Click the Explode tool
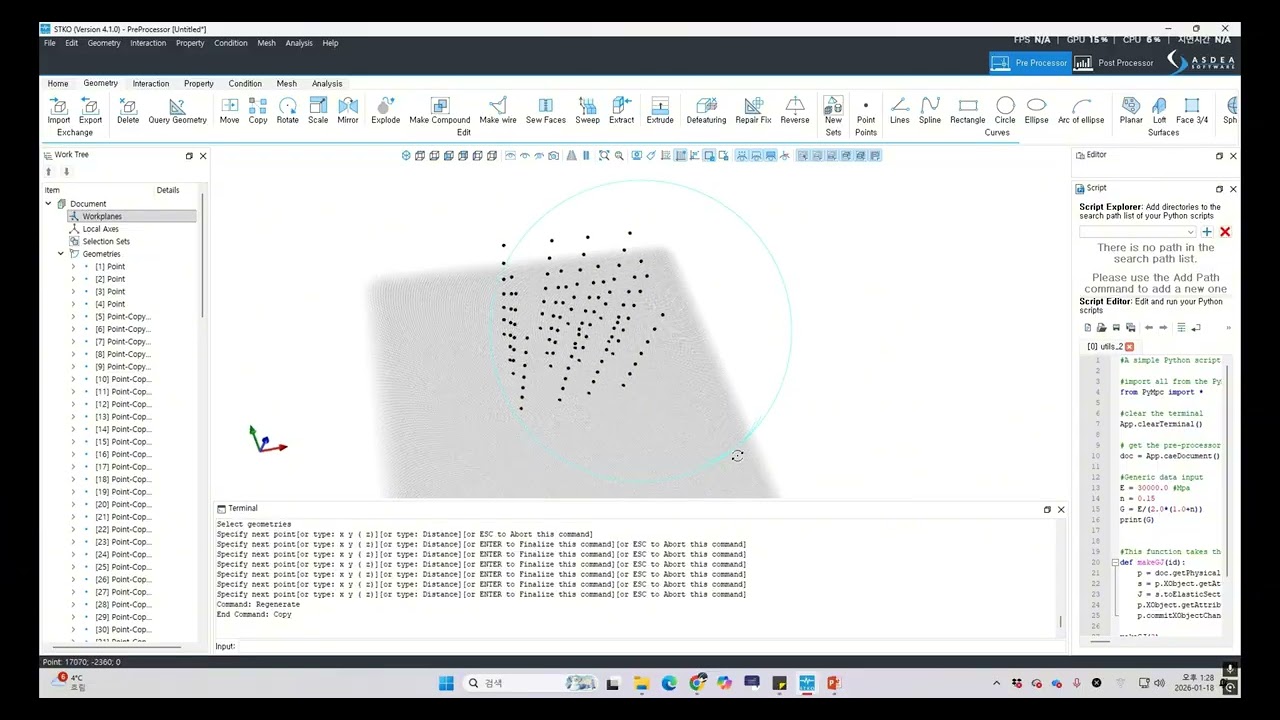This screenshot has height=720, width=1280. coord(385,110)
